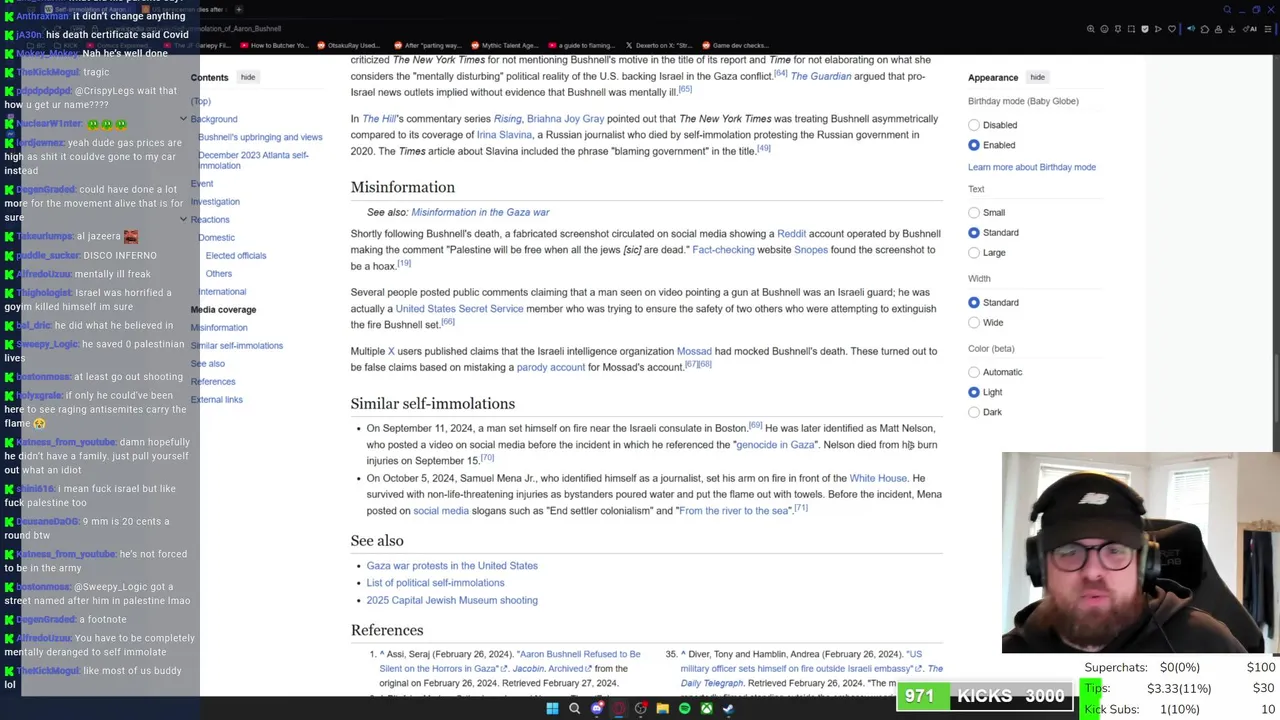Click the streamer webcam overlay

(1141, 553)
